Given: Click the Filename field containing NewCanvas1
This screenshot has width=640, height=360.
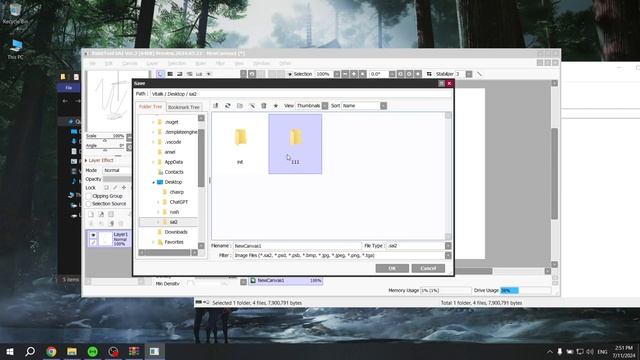Looking at the screenshot, I should coord(297,246).
